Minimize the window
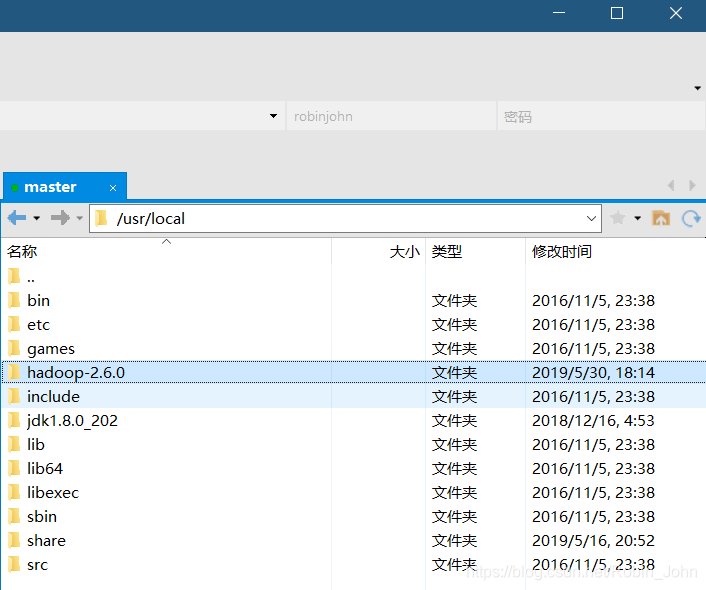 [559, 13]
